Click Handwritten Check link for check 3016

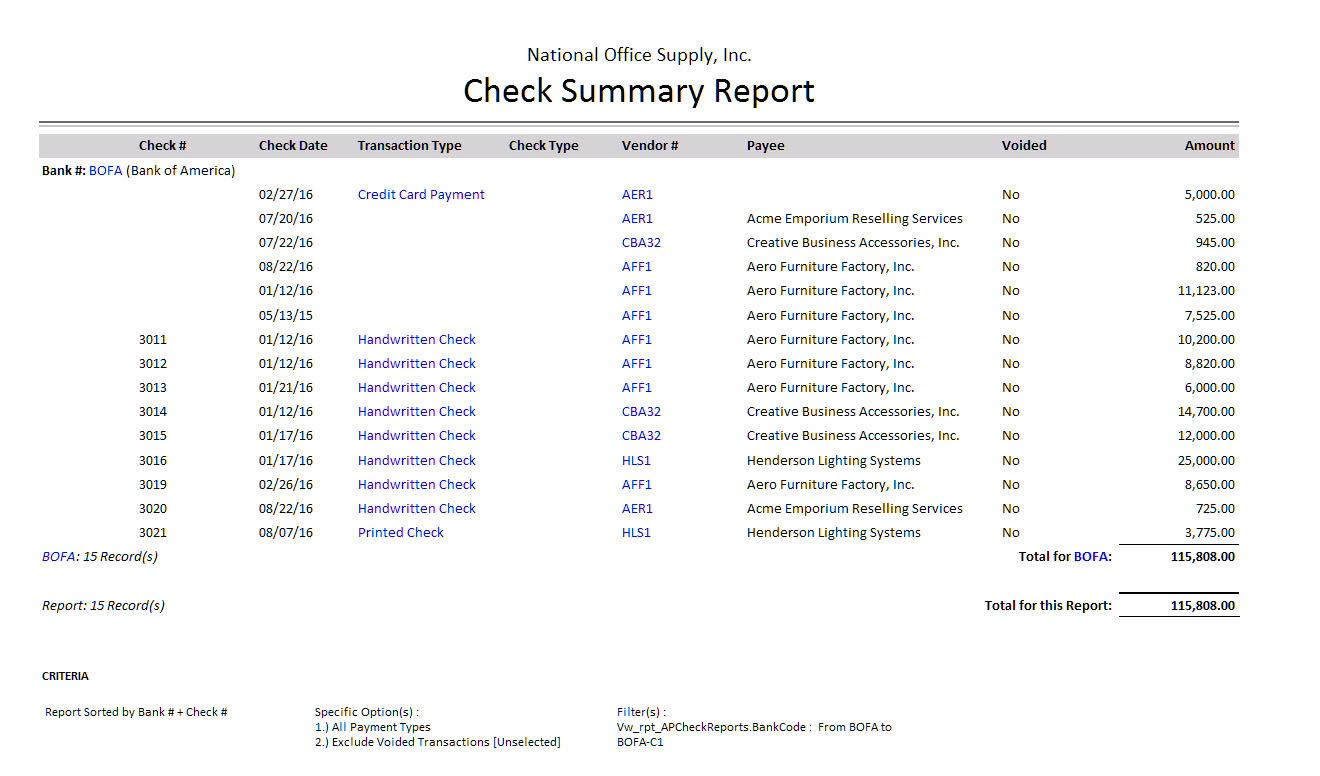[416, 461]
